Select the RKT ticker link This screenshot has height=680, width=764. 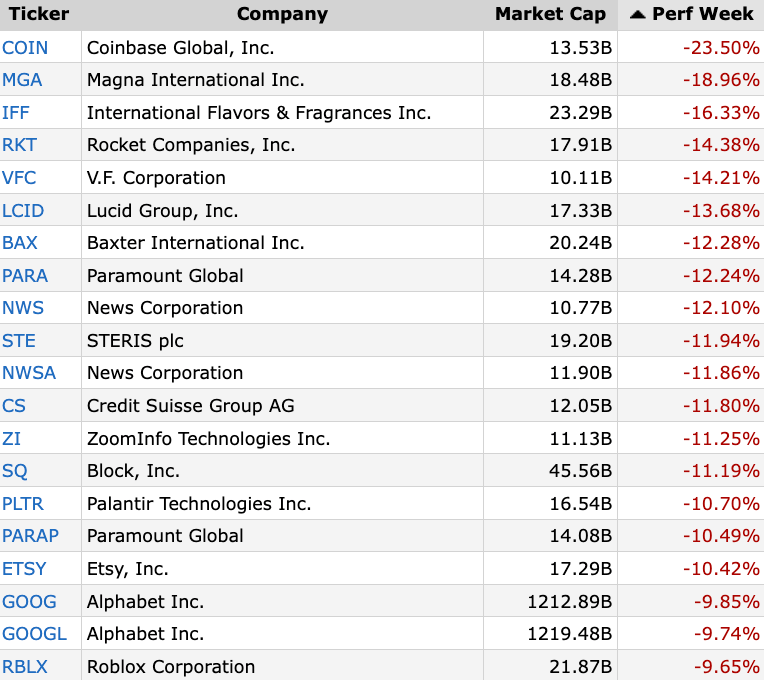(x=19, y=145)
